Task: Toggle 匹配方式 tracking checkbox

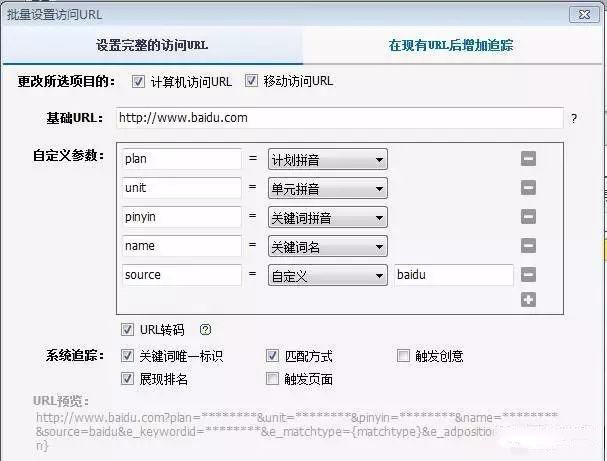Action: tap(272, 355)
